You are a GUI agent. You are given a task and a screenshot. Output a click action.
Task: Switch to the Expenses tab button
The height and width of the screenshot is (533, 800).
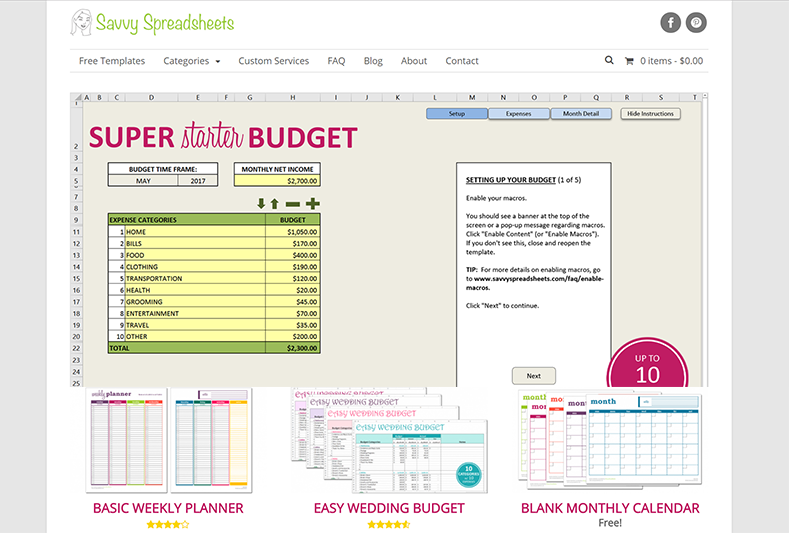pos(519,114)
